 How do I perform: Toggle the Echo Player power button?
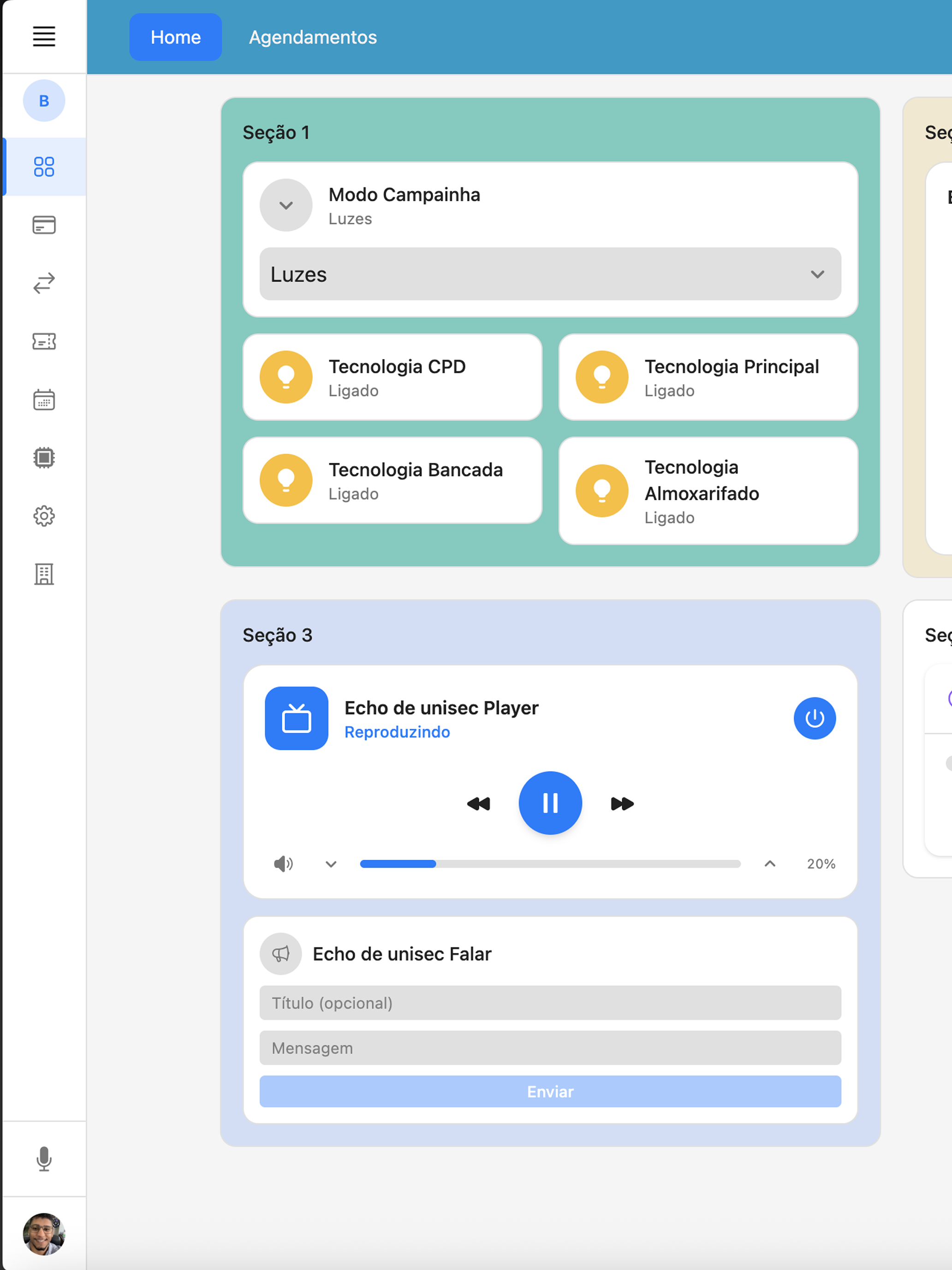point(815,718)
